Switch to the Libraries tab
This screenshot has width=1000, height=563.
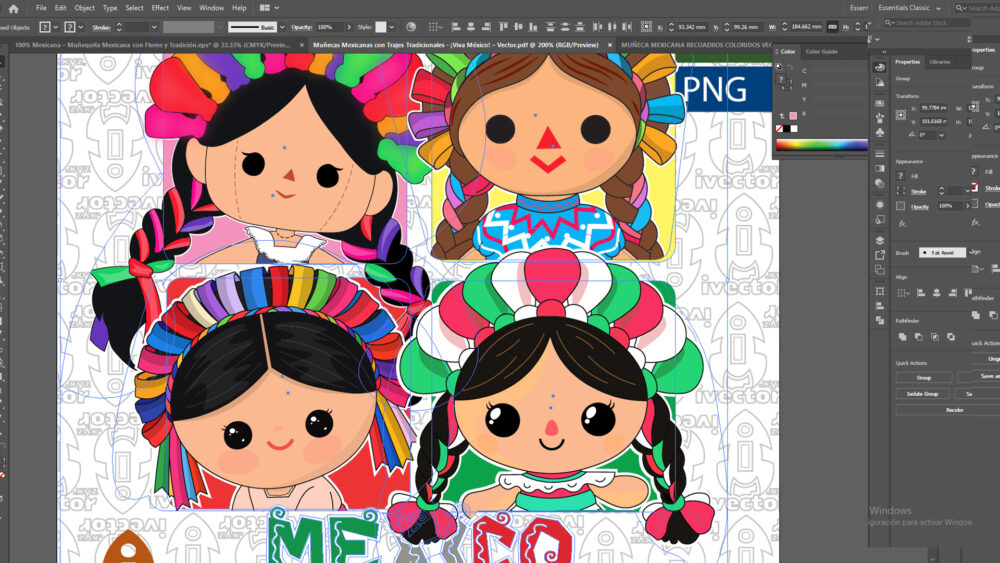(939, 62)
